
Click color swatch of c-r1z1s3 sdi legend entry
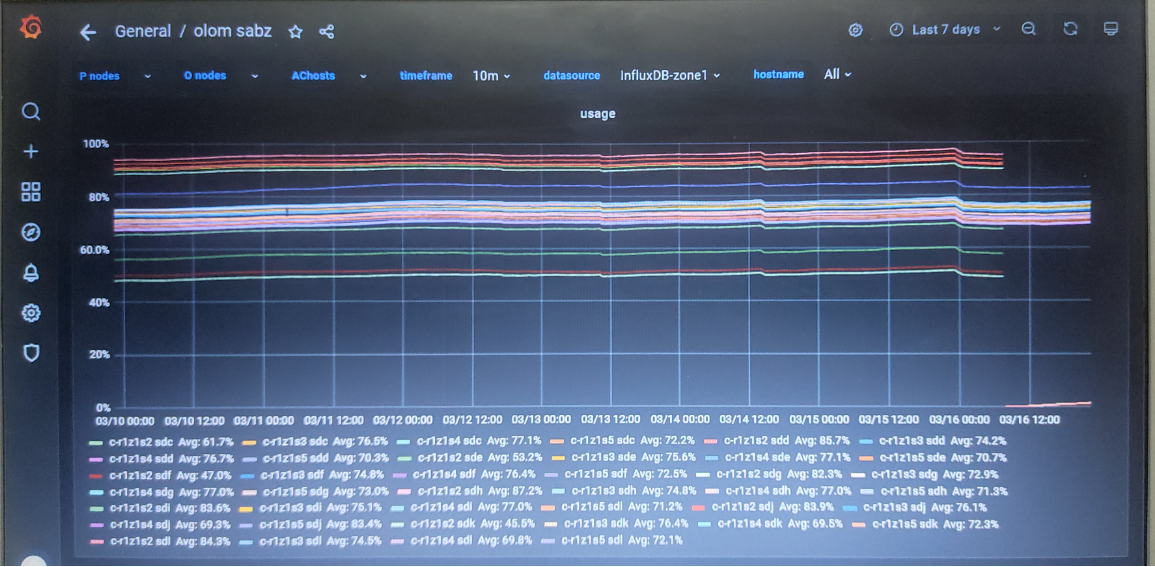point(248,508)
